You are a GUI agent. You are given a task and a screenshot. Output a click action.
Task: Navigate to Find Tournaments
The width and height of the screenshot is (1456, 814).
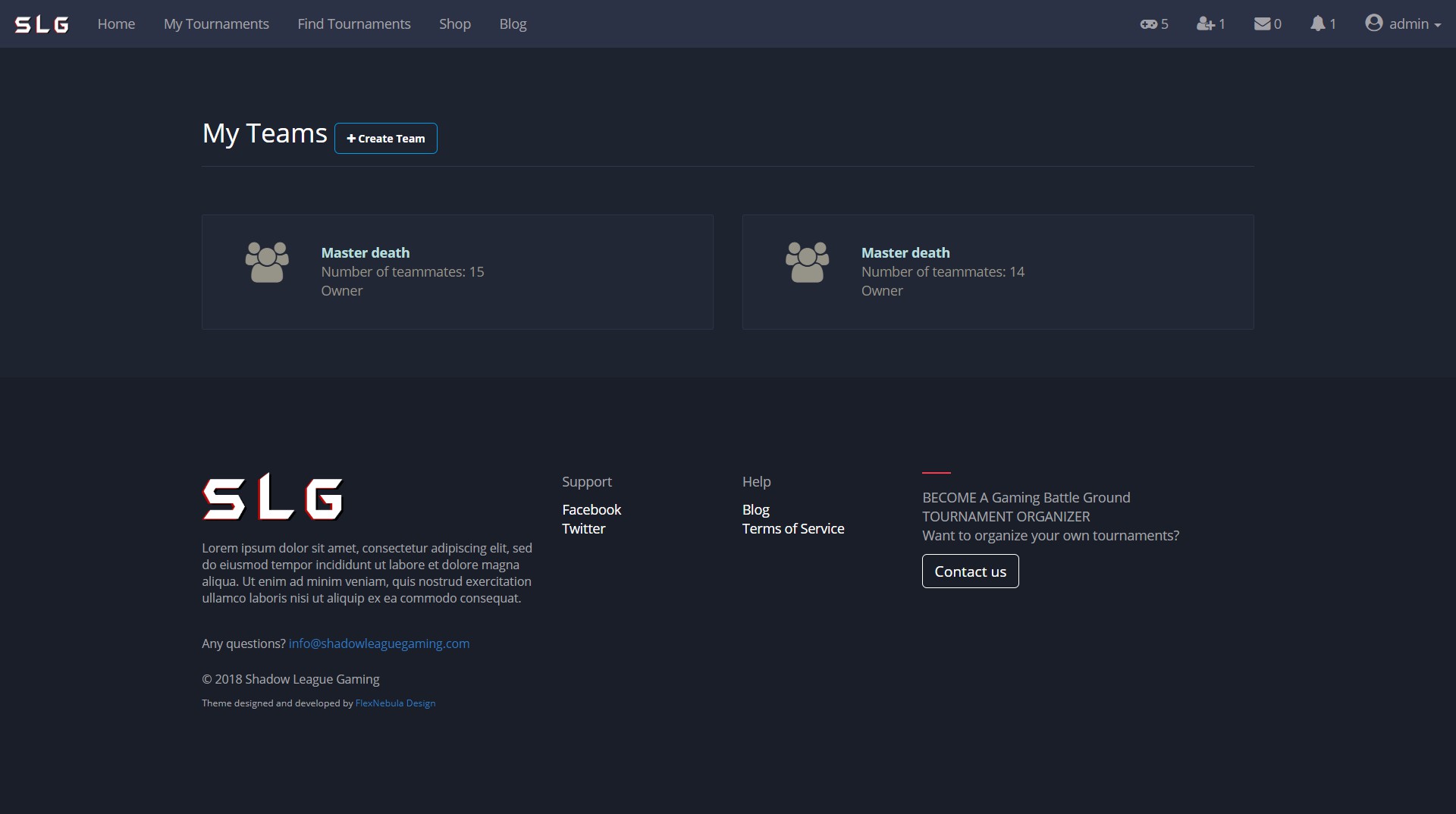click(x=354, y=24)
